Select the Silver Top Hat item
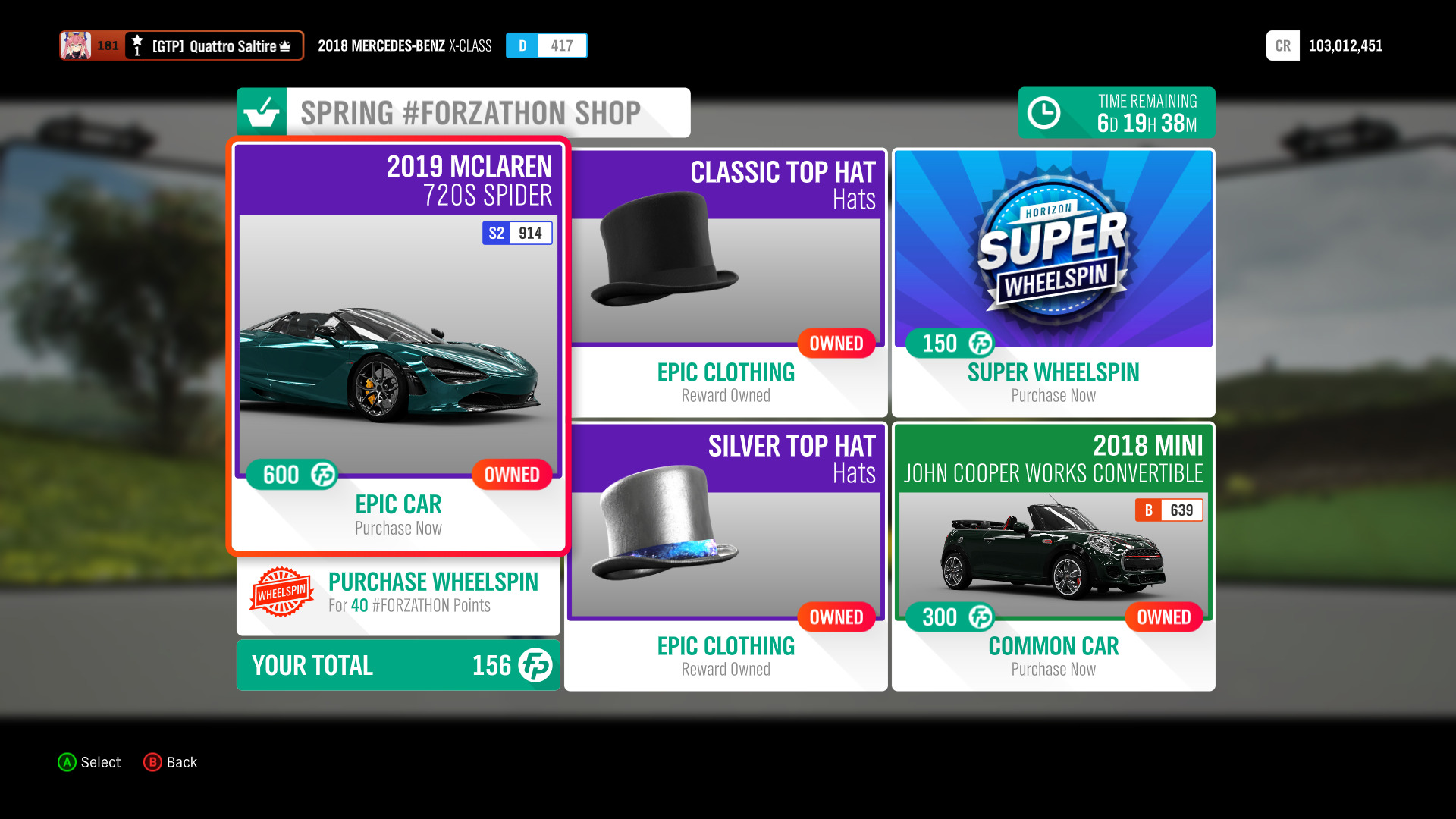 [726, 556]
